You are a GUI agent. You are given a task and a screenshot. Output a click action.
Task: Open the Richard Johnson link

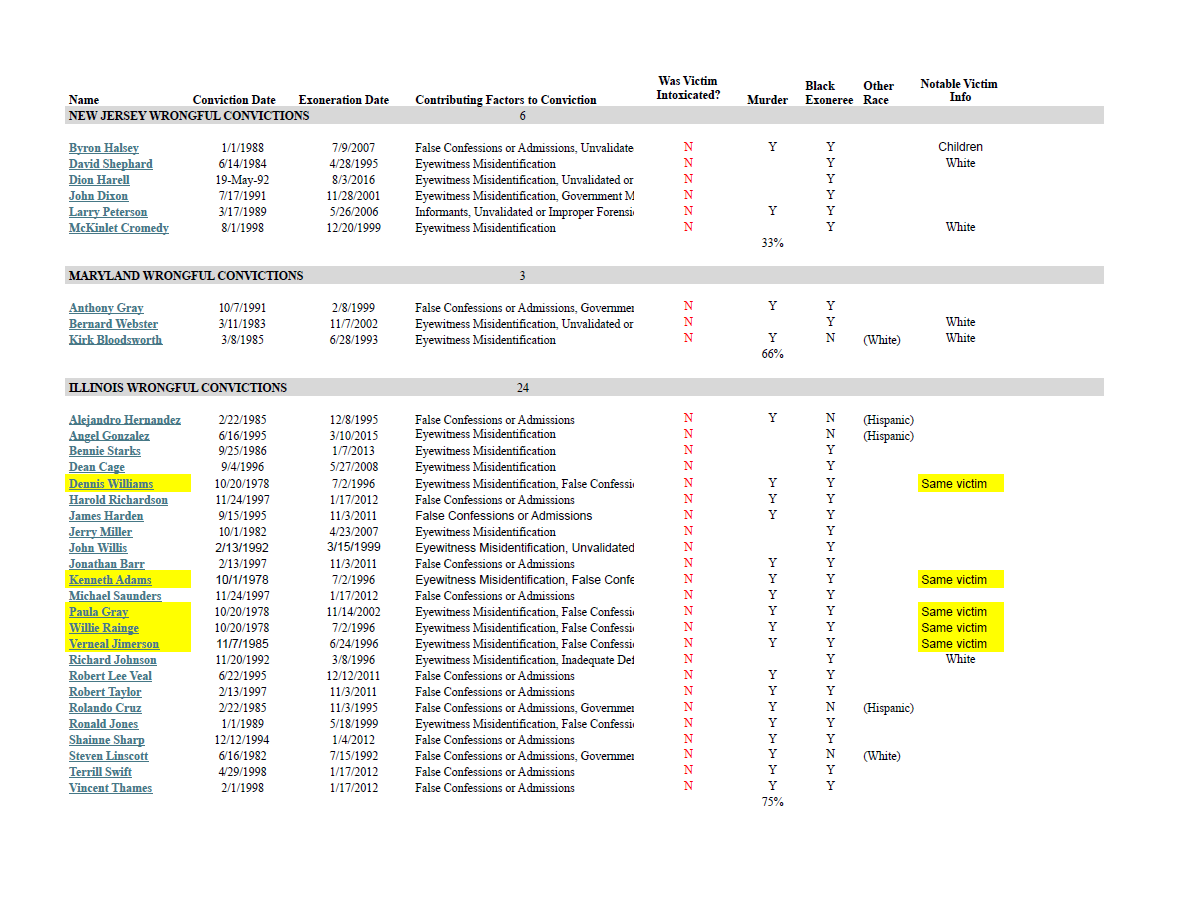(113, 660)
